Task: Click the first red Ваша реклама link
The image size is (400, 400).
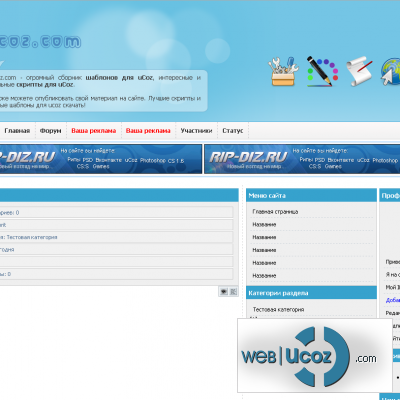Action: point(94,131)
